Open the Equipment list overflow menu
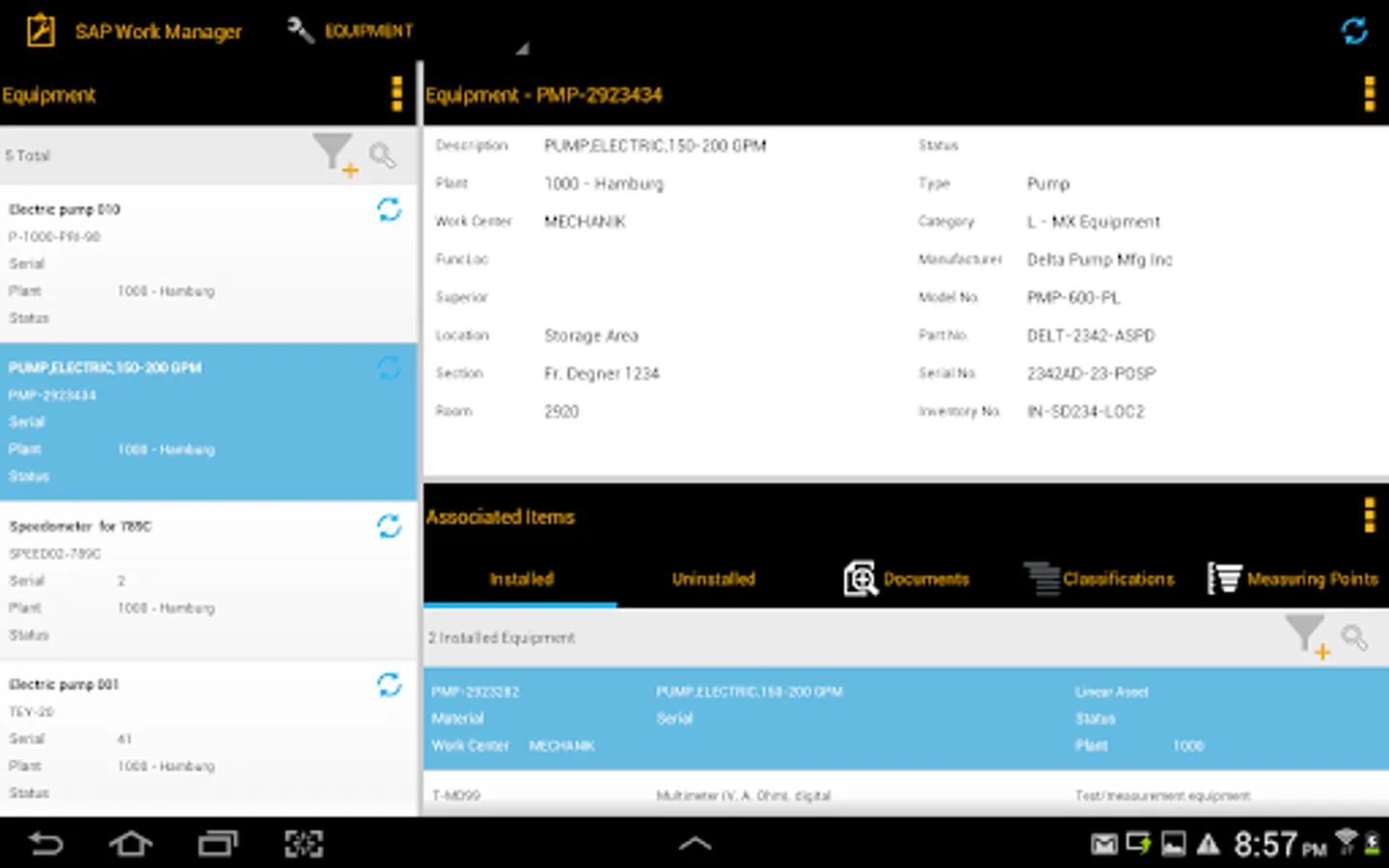The width and height of the screenshot is (1389, 868). 396,95
